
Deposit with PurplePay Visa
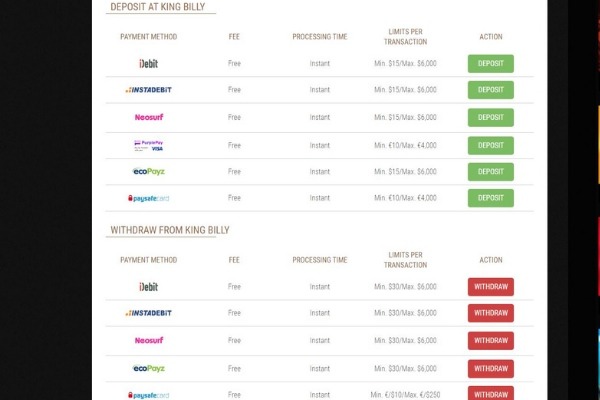(491, 145)
